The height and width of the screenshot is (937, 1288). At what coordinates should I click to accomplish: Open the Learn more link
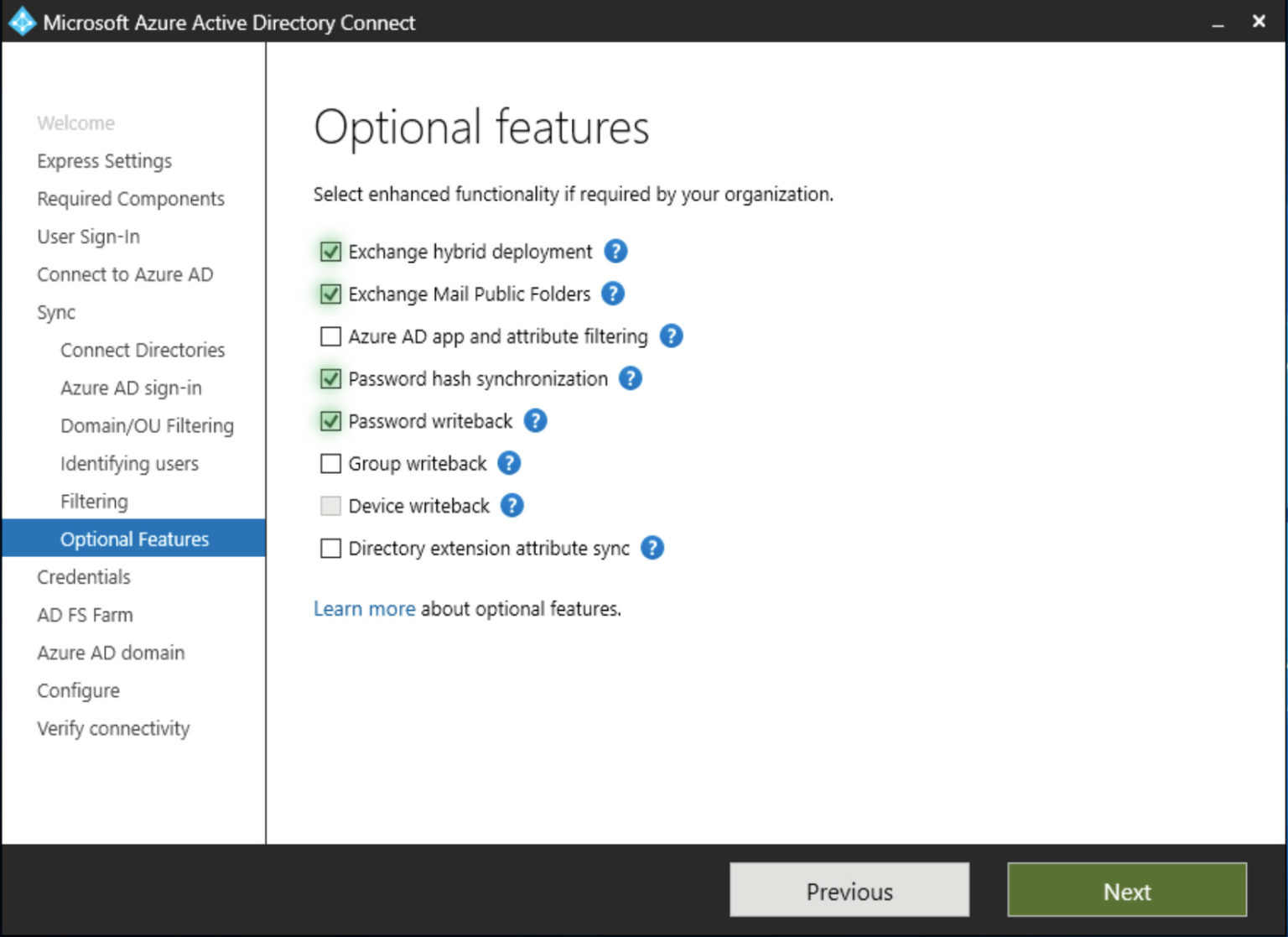pyautogui.click(x=364, y=608)
